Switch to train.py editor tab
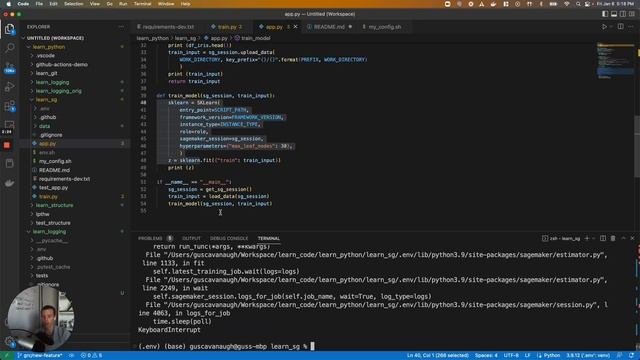The height and width of the screenshot is (360, 640). 227,27
